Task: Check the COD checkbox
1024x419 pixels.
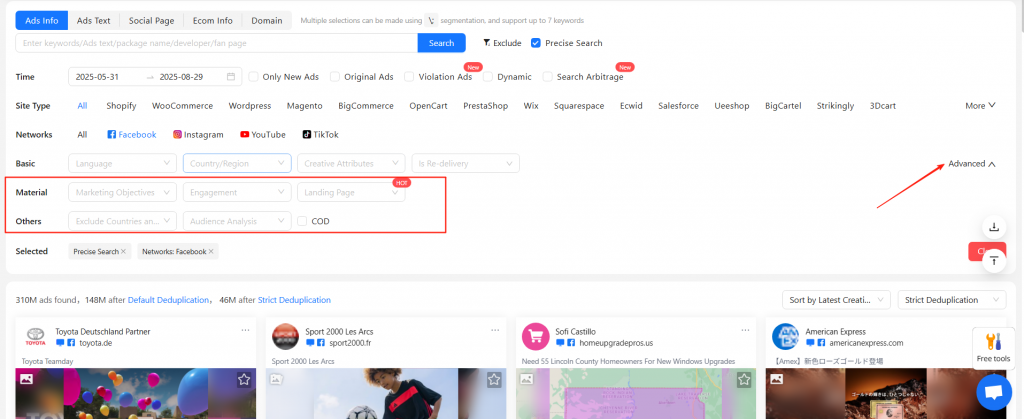Action: [x=302, y=221]
